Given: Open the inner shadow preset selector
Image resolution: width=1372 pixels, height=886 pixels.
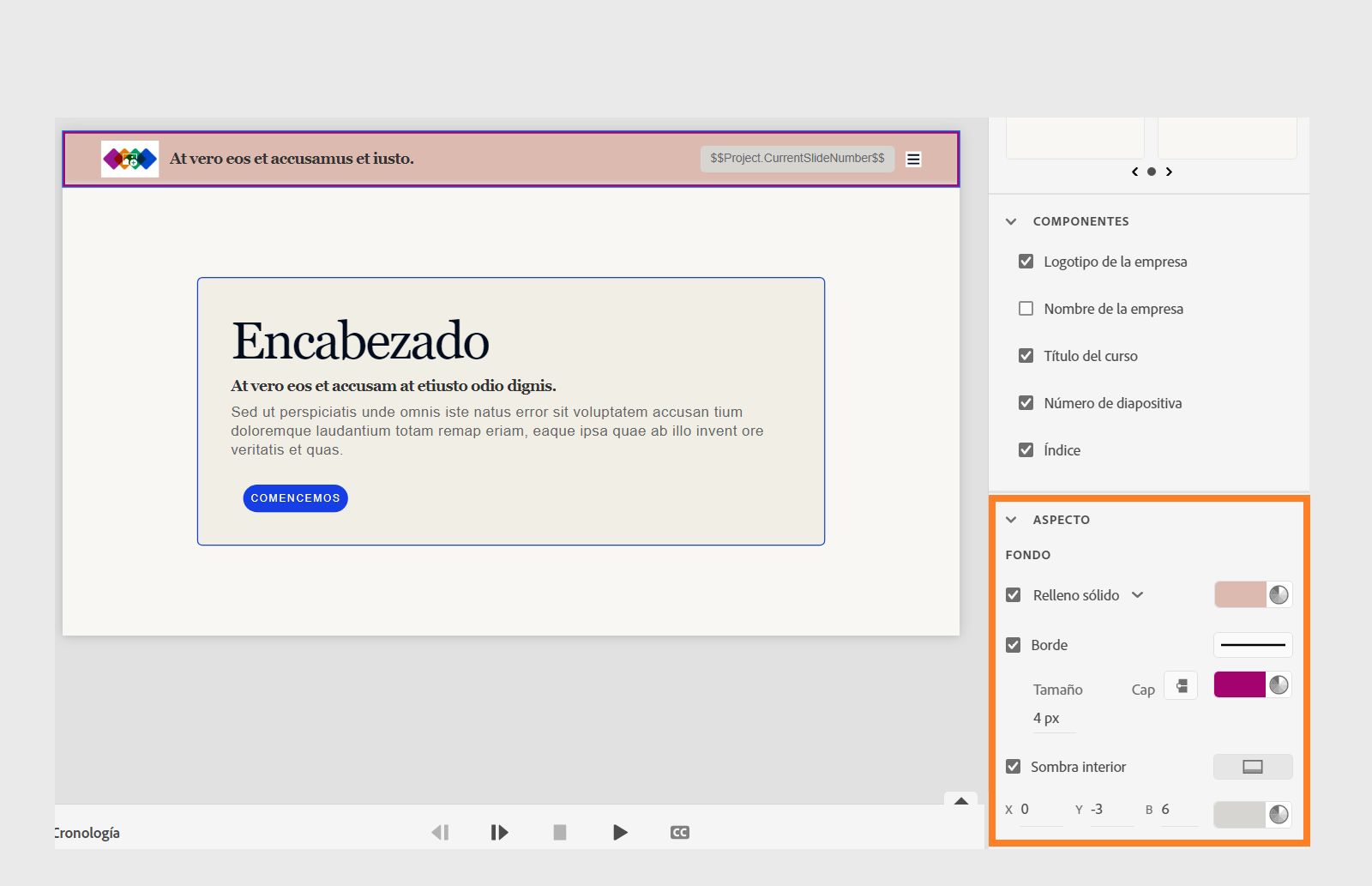Looking at the screenshot, I should pos(1252,767).
